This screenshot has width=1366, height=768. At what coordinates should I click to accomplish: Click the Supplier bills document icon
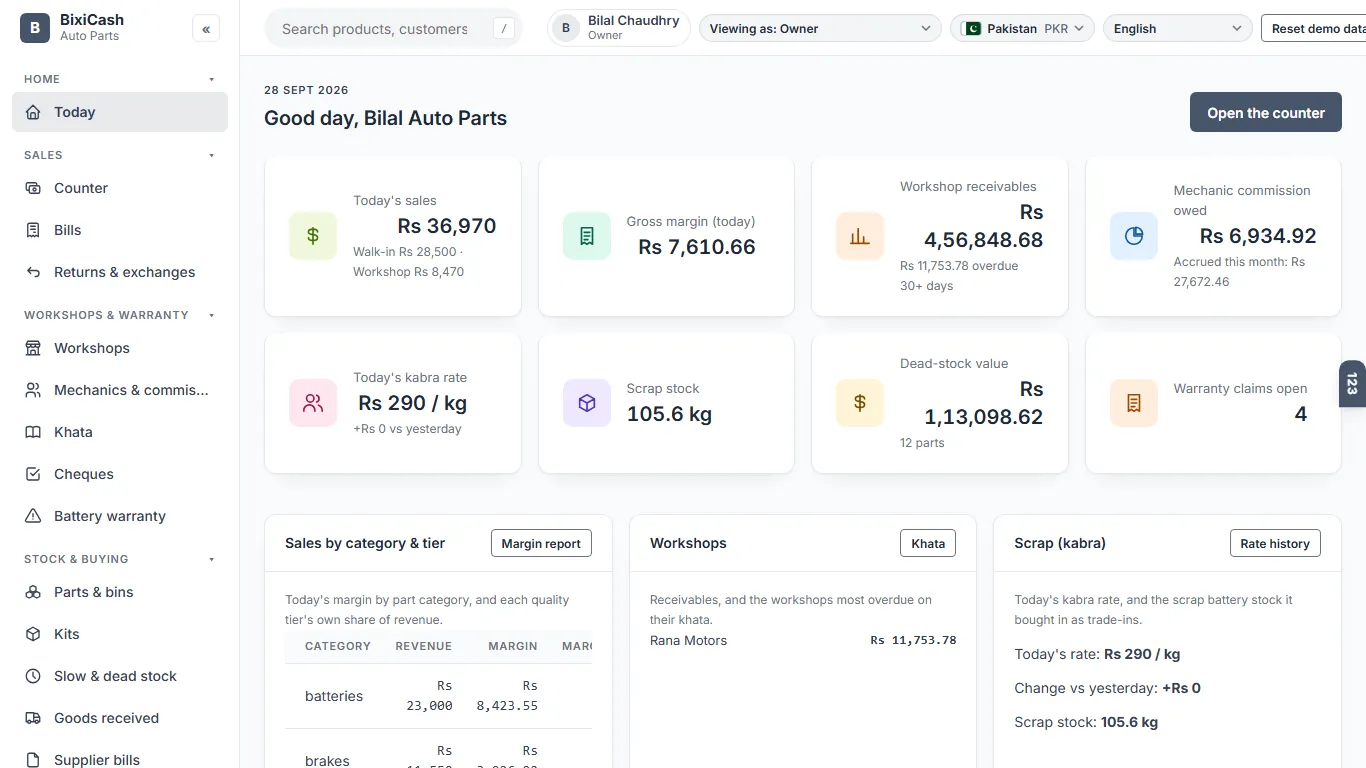(33, 760)
